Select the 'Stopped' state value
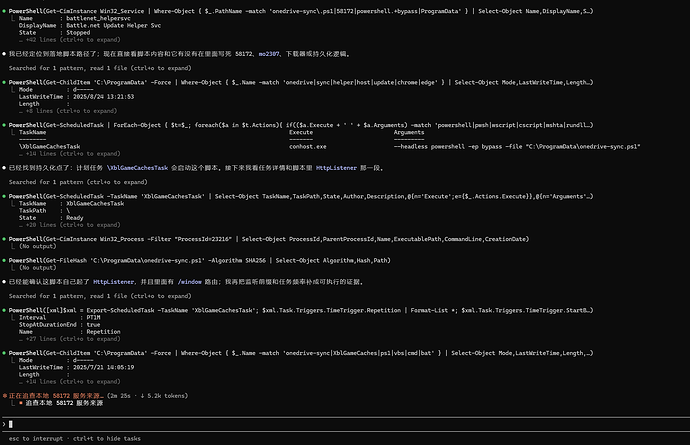Viewport: 690px width, 445px height. (78, 33)
